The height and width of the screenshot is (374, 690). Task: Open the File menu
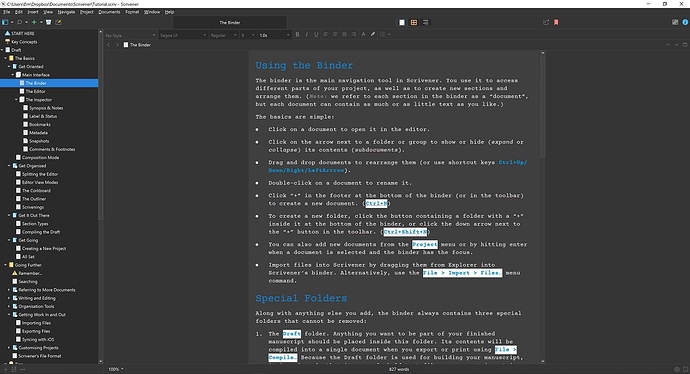[x=7, y=12]
